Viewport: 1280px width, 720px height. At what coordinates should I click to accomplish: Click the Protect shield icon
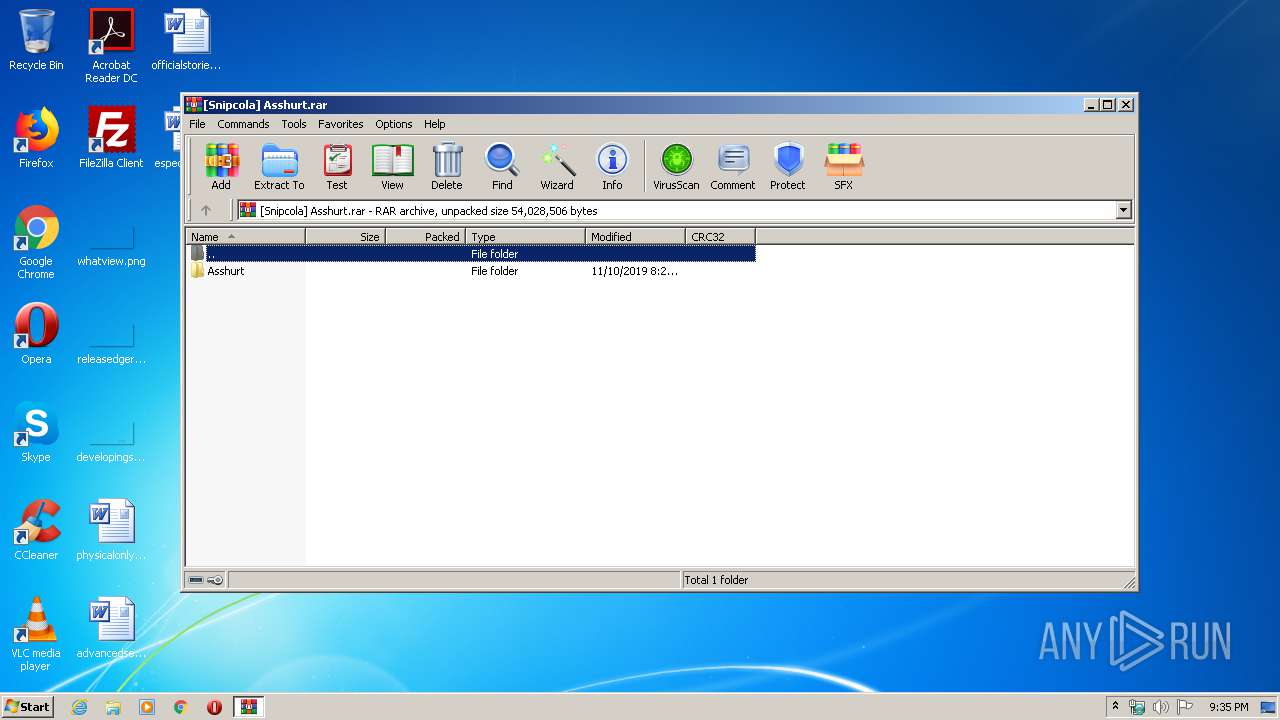click(788, 166)
